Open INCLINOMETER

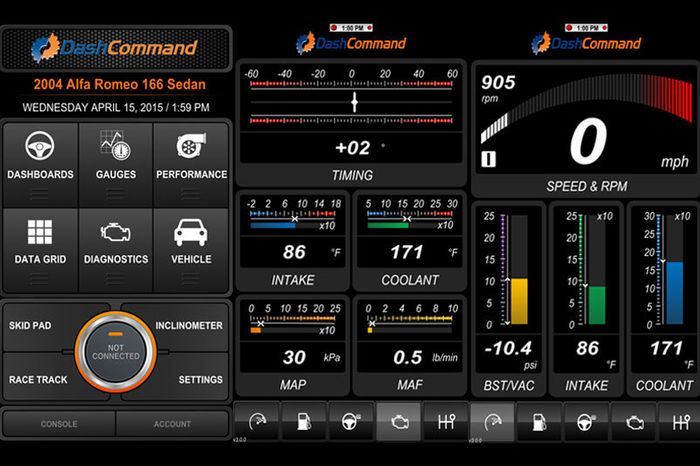tap(189, 325)
